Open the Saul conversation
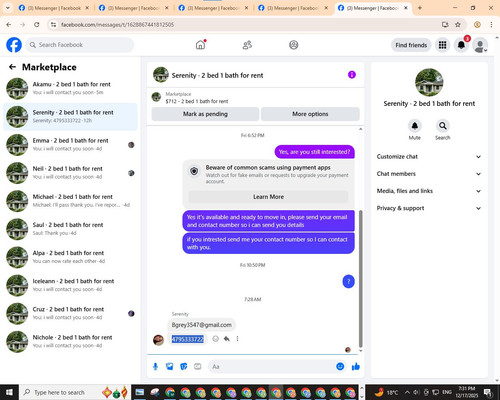 (x=70, y=229)
